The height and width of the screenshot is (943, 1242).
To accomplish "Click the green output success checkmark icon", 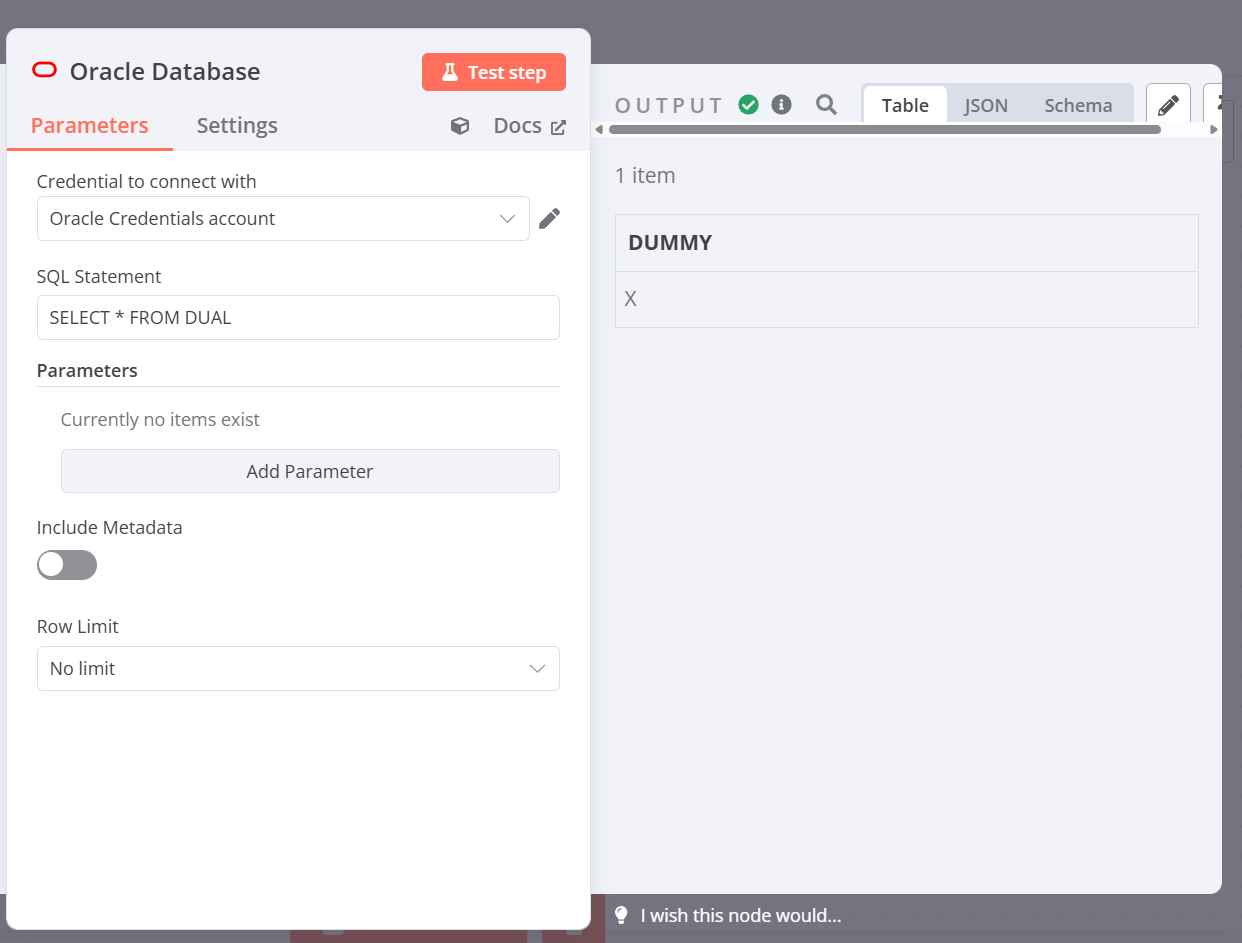I will 748,104.
